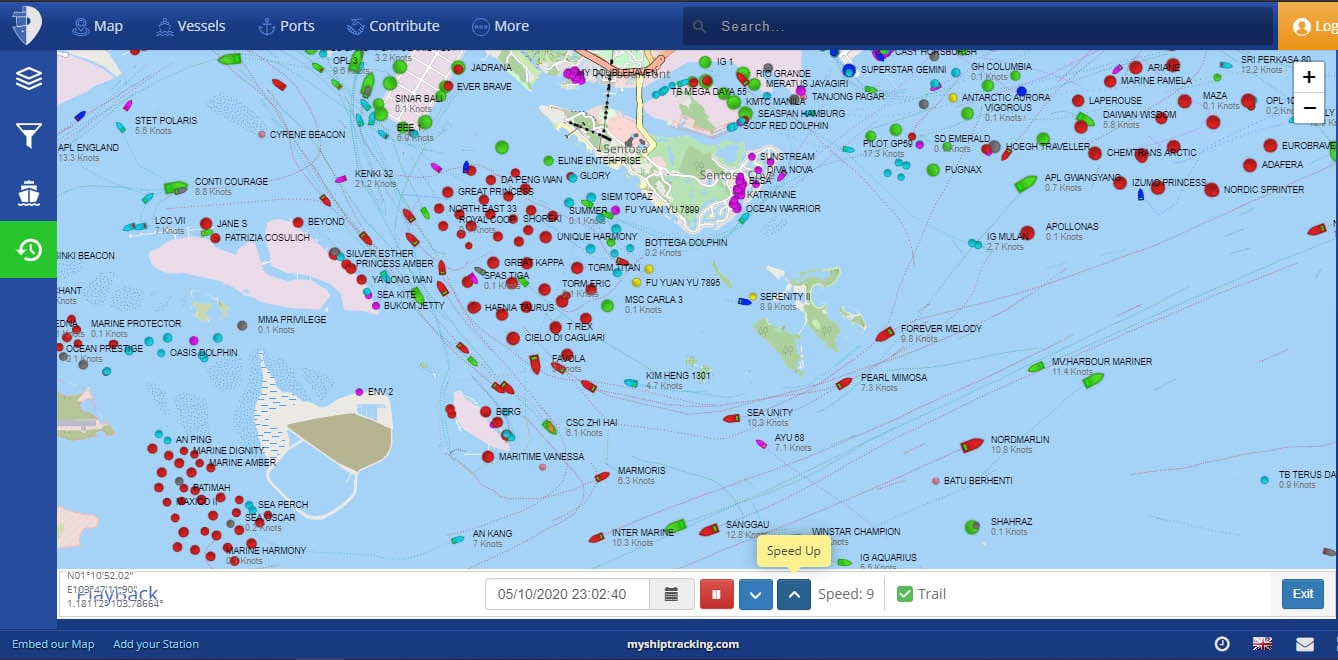The height and width of the screenshot is (660, 1338).
Task: Pause playback with red button
Action: tap(716, 594)
